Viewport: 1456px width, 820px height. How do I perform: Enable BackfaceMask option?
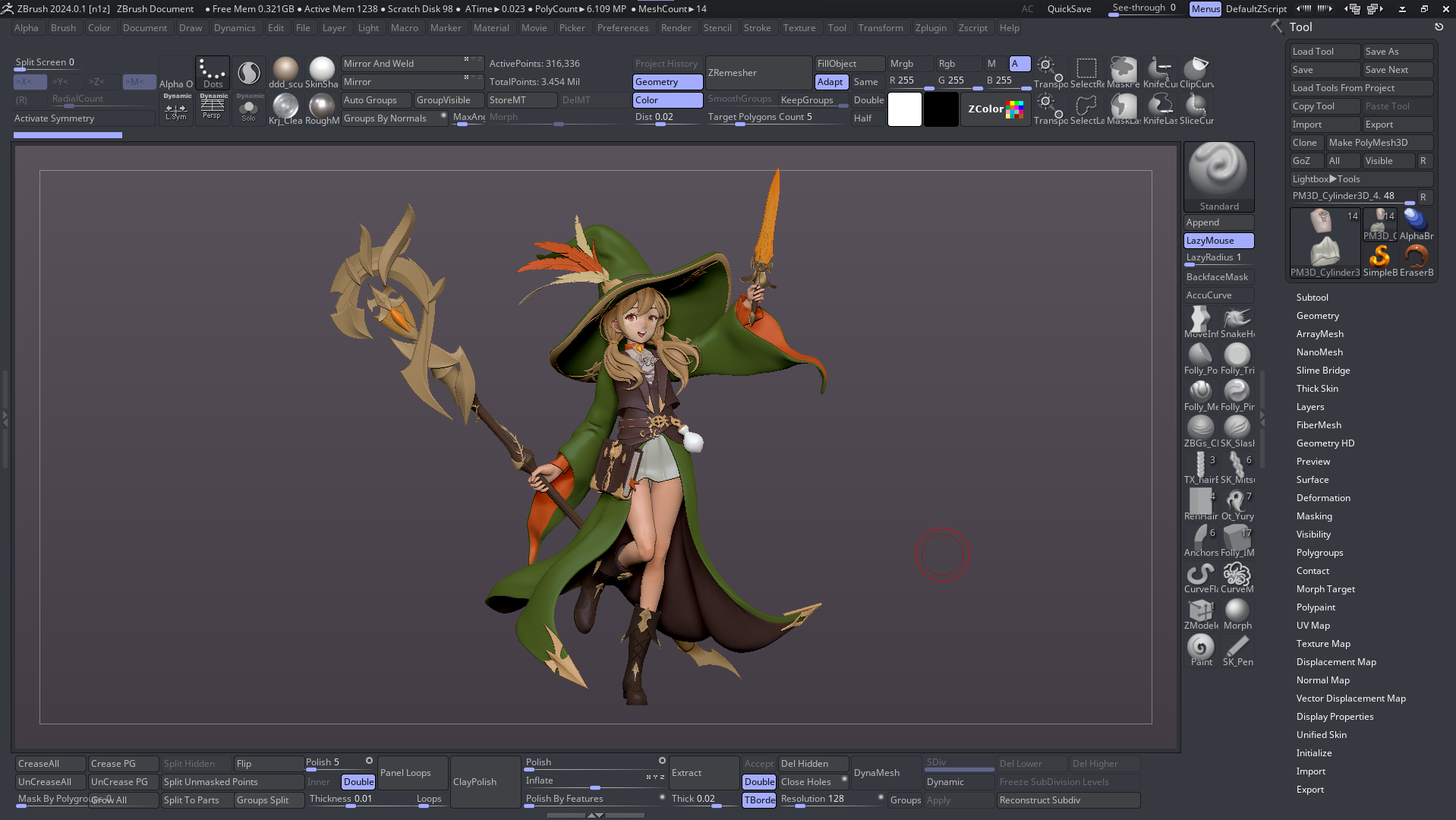1218,277
